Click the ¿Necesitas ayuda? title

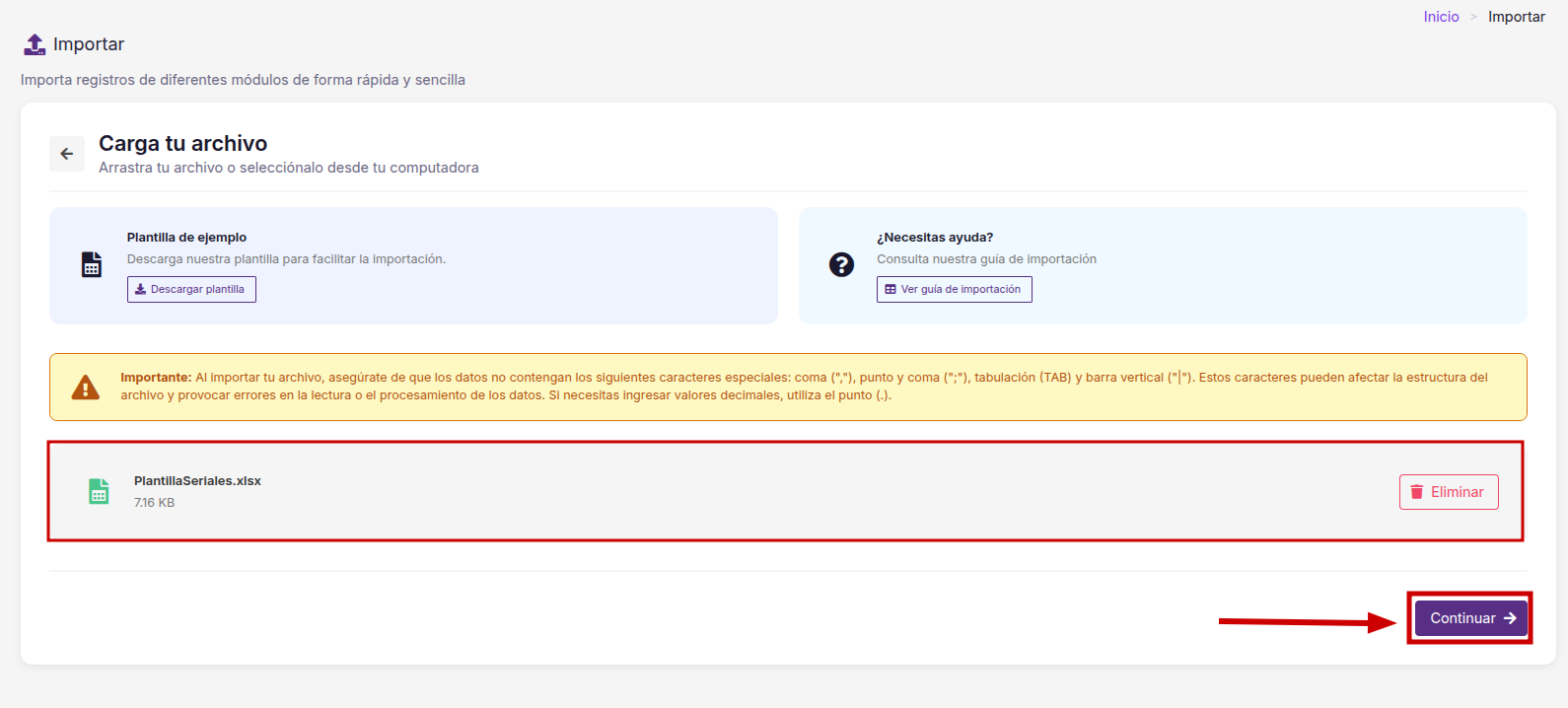tap(935, 238)
